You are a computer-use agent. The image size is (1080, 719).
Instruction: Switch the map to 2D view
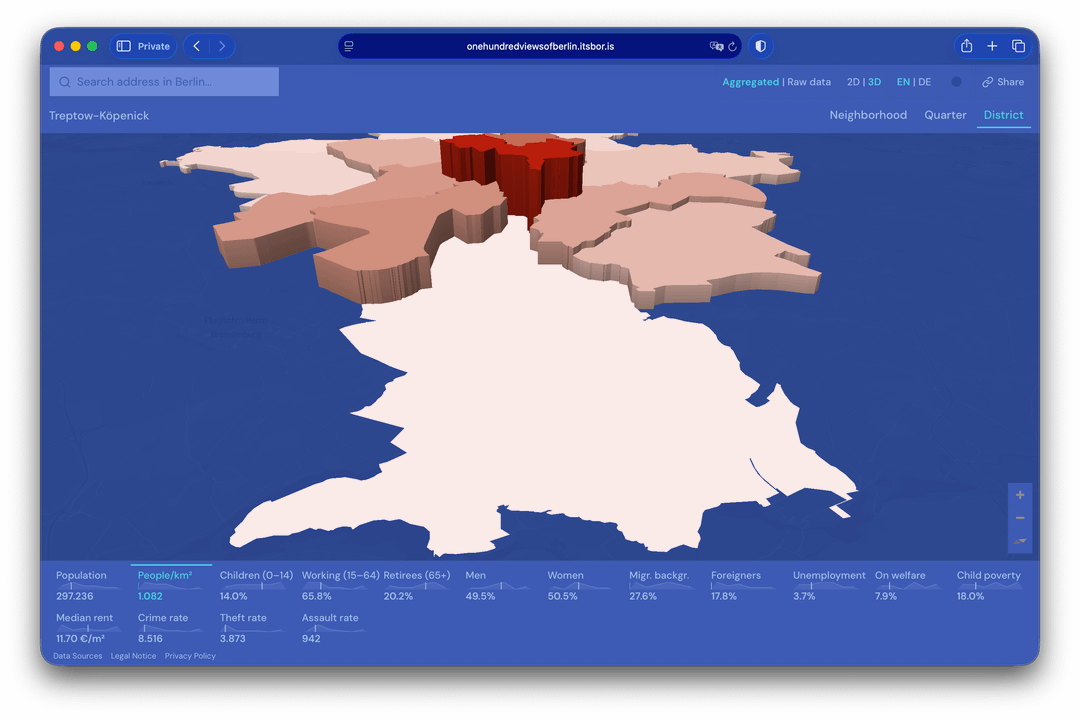853,82
